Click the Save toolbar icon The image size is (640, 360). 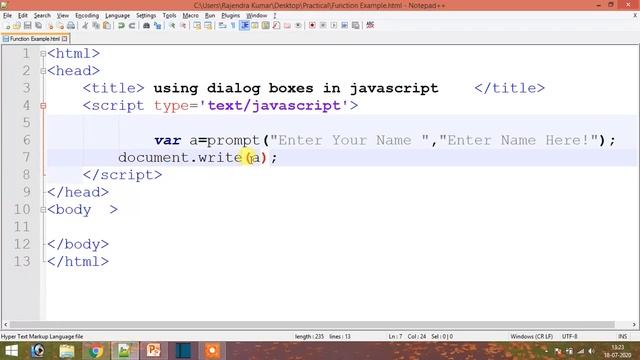tap(27, 25)
